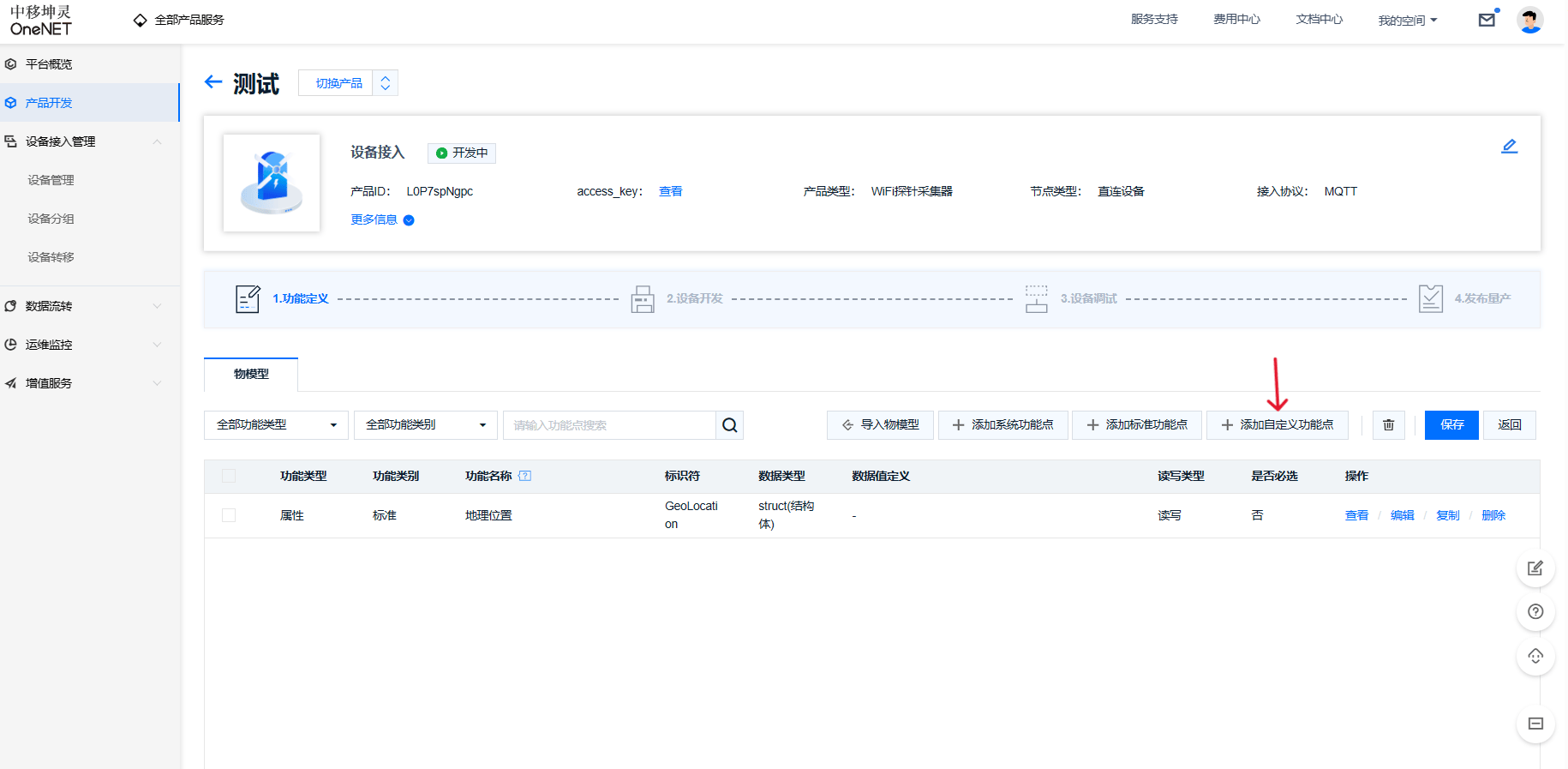Image resolution: width=1568 pixels, height=769 pixels.
Task: Click the OneNET logo
Action: (41, 21)
